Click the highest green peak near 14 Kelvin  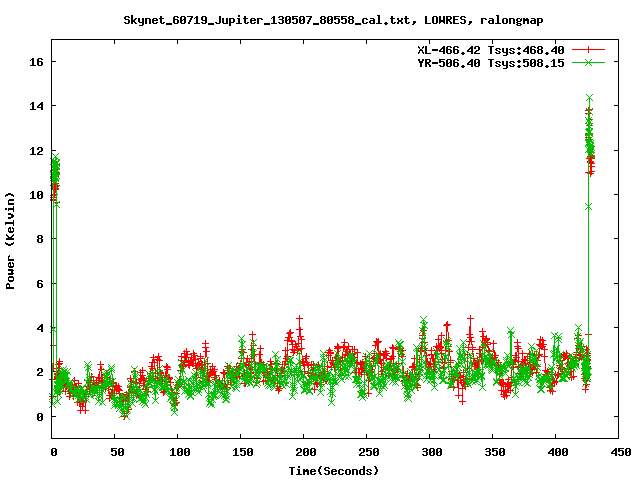[589, 98]
